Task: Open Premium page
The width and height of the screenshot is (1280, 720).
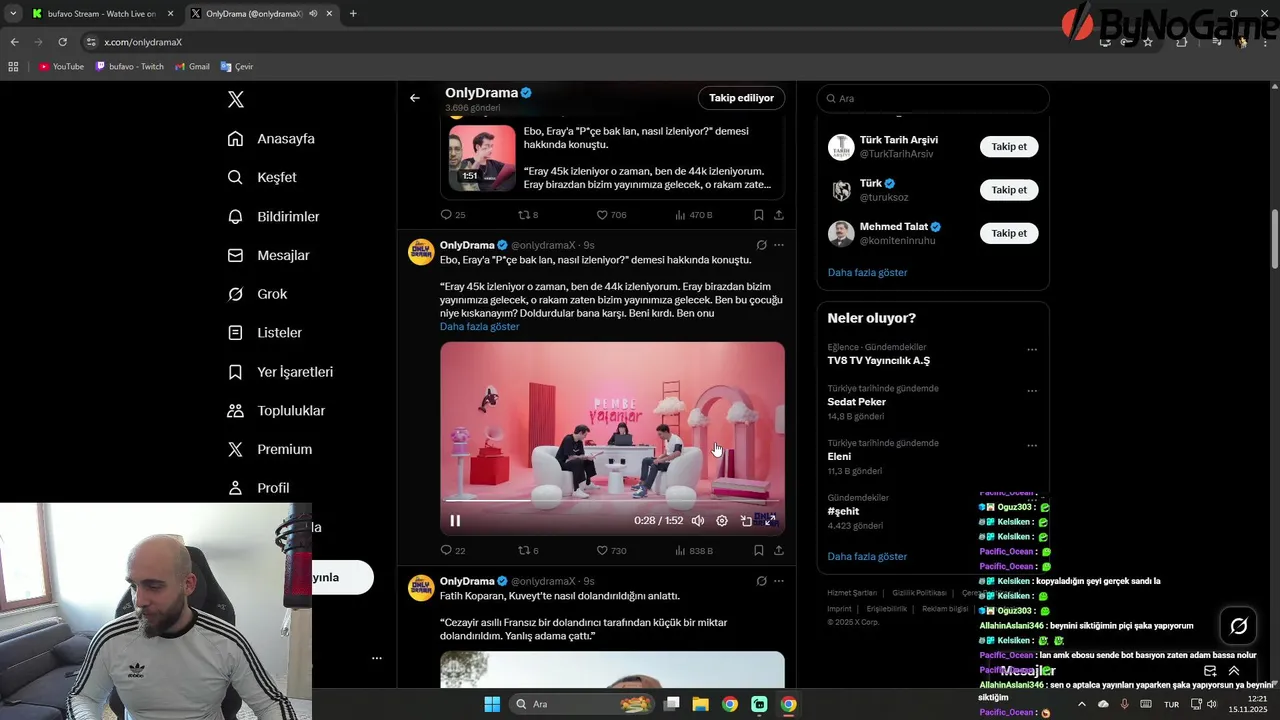Action: coord(270,449)
